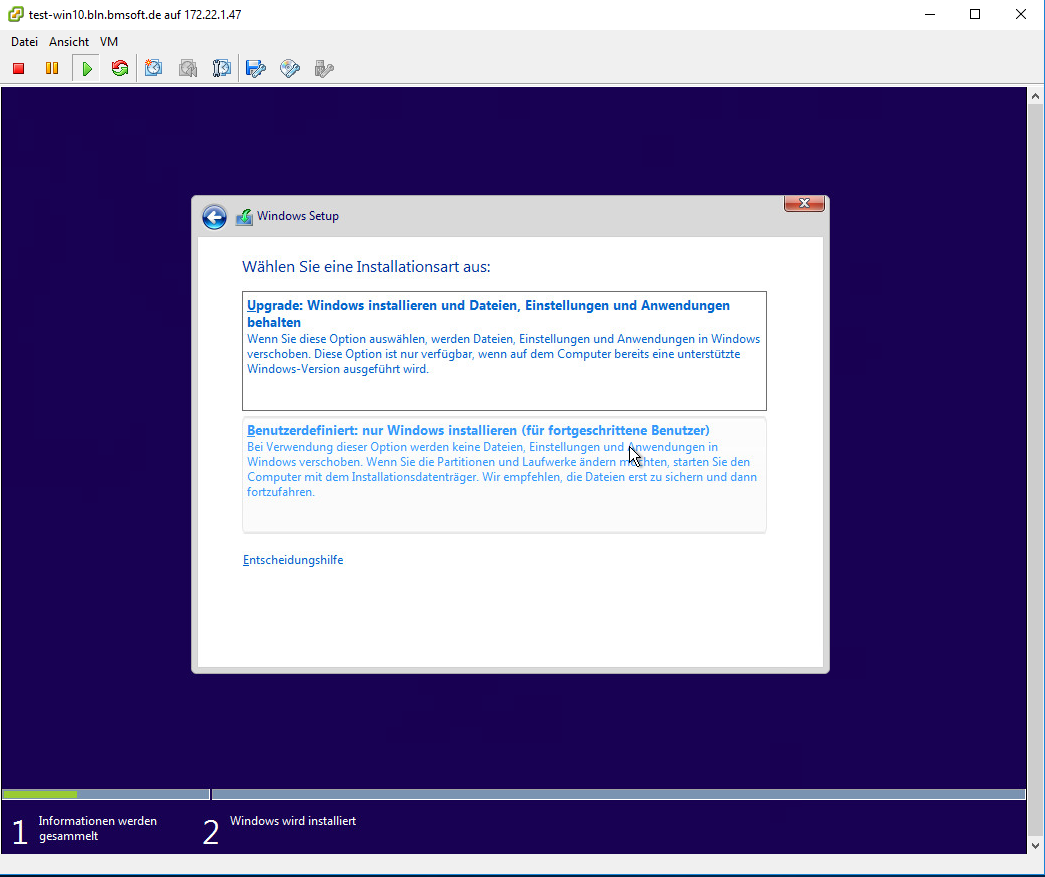Connect USB device via toolbar icon
This screenshot has width=1045, height=877.
[x=324, y=69]
